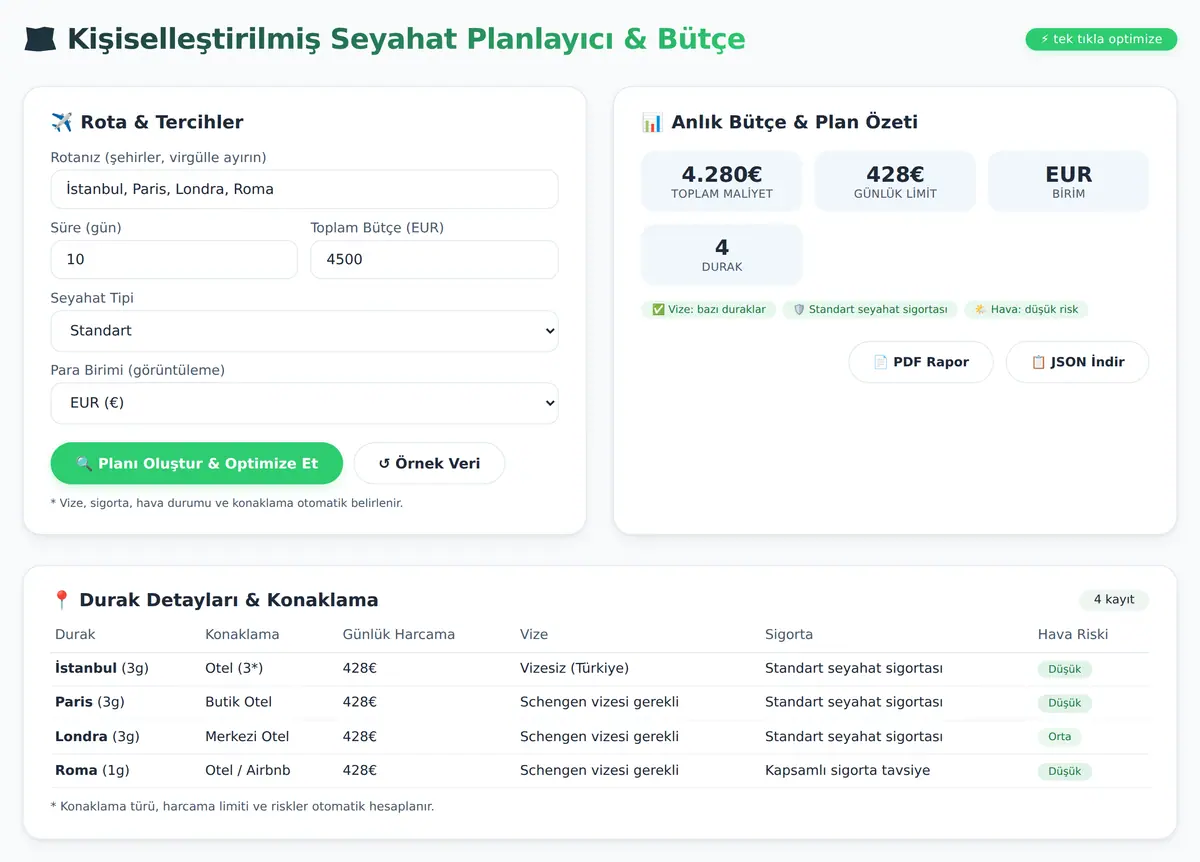Open the Para Birimi dropdown
The height and width of the screenshot is (862, 1200).
pos(304,403)
